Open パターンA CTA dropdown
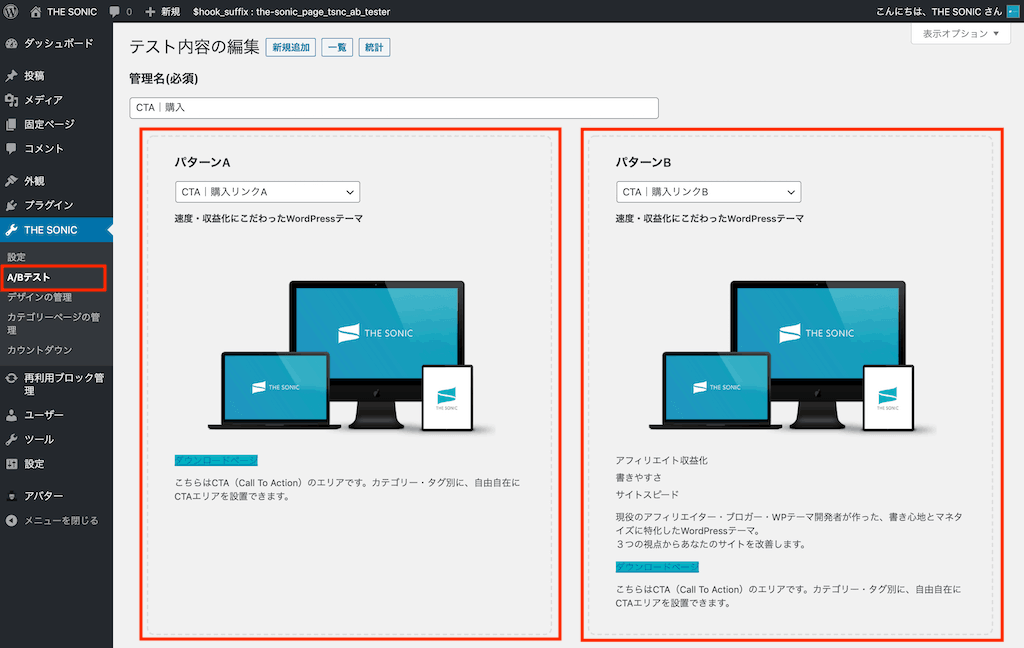This screenshot has width=1024, height=648. [x=267, y=192]
